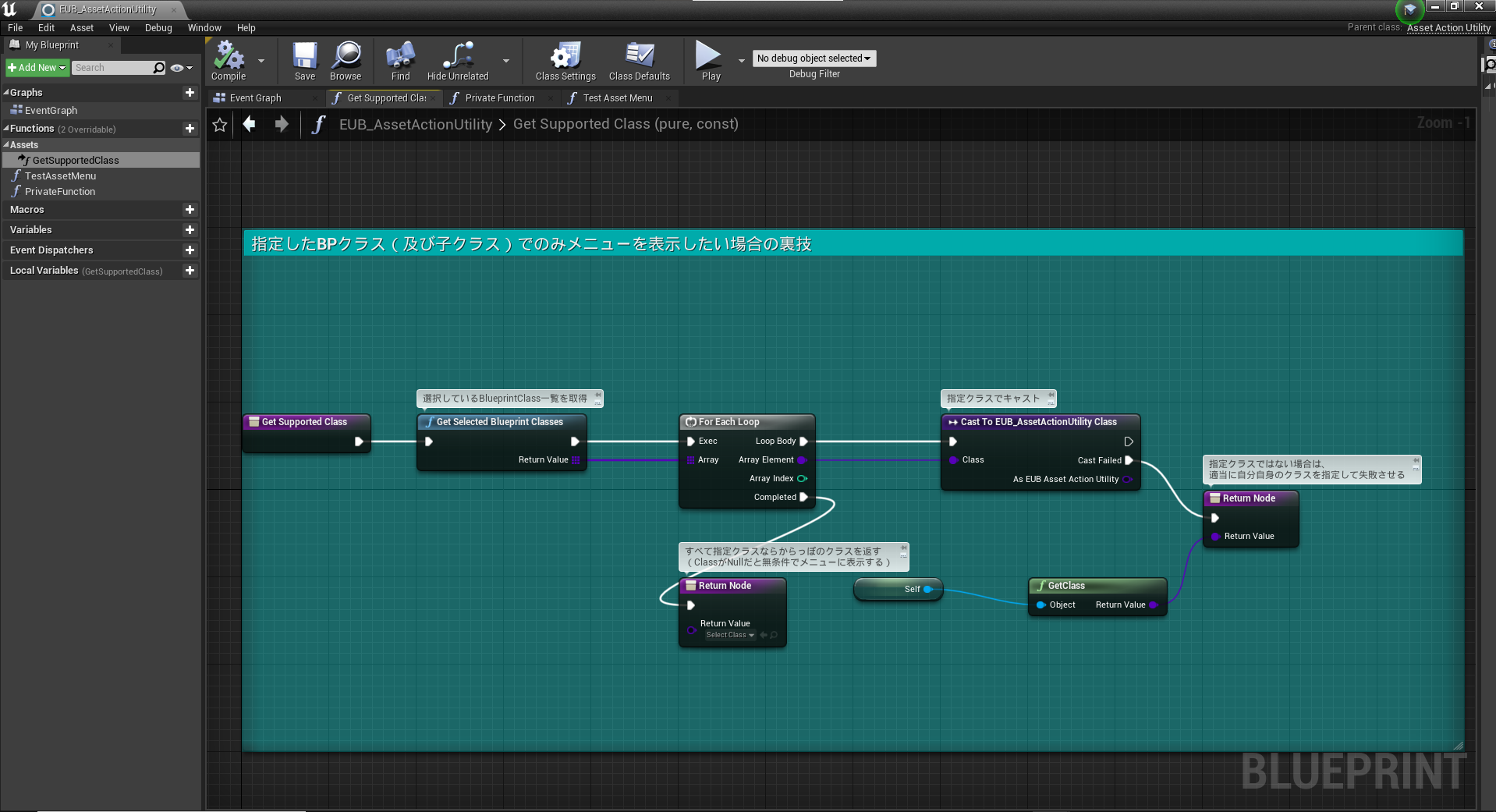Open the Find tool
Screen dimensions: 1496x812
click(400, 61)
